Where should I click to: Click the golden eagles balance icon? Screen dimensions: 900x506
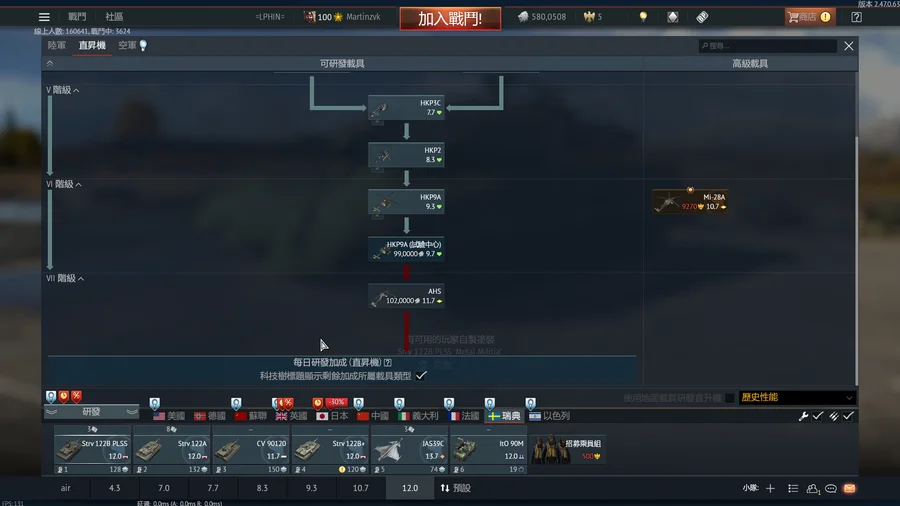tap(589, 17)
